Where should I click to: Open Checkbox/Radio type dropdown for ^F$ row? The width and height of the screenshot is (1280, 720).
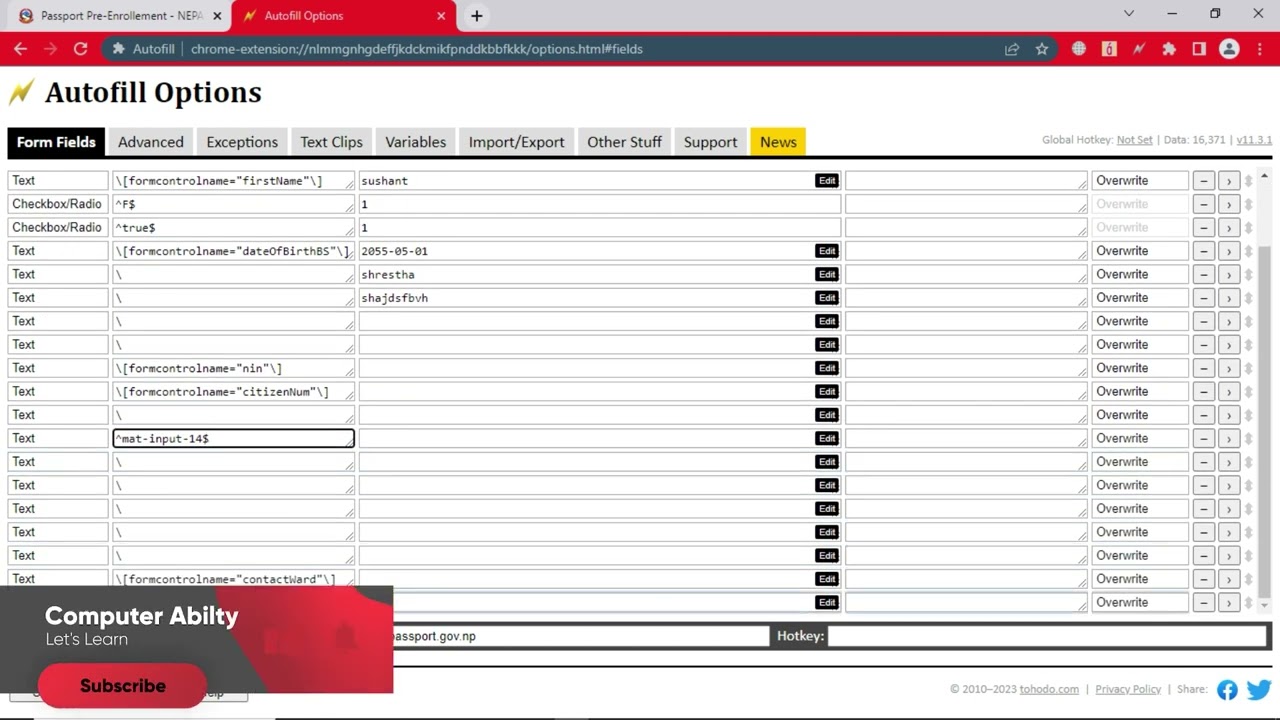tap(58, 204)
